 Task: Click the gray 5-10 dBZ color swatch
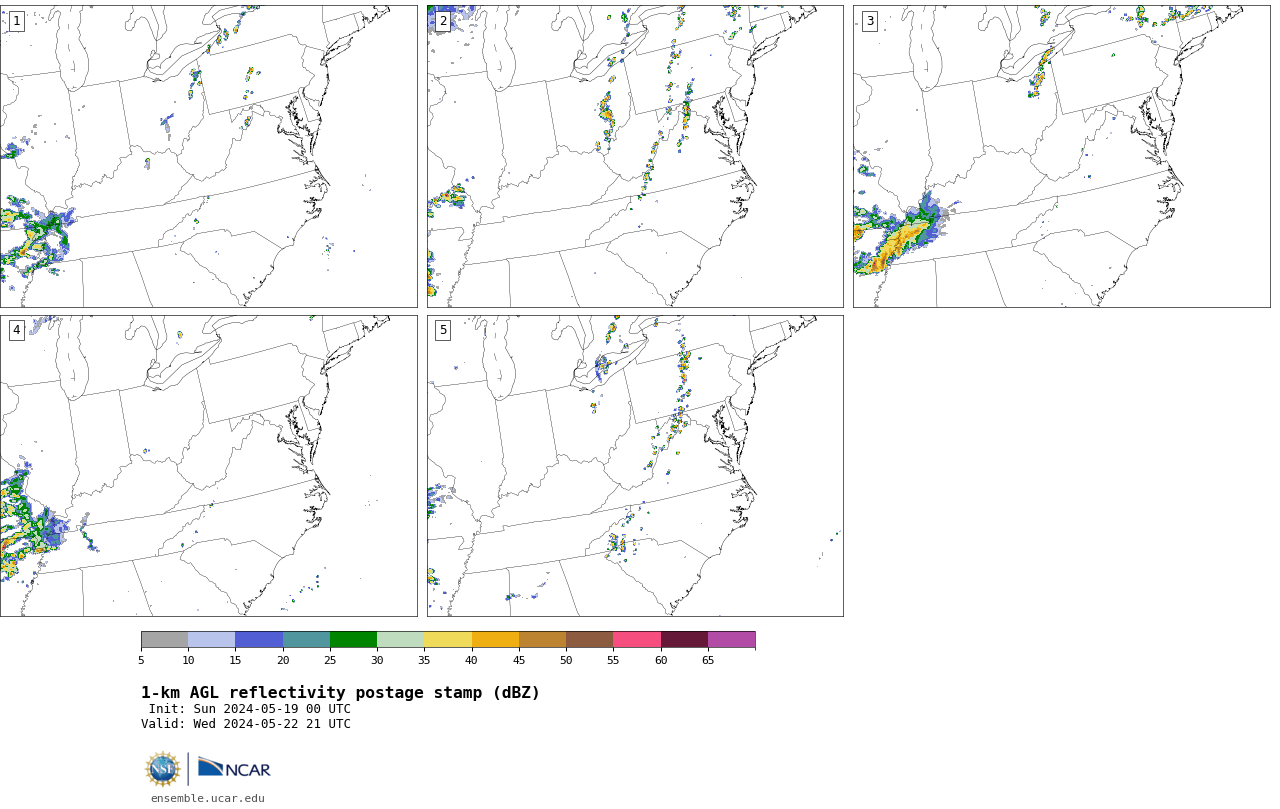(164, 640)
